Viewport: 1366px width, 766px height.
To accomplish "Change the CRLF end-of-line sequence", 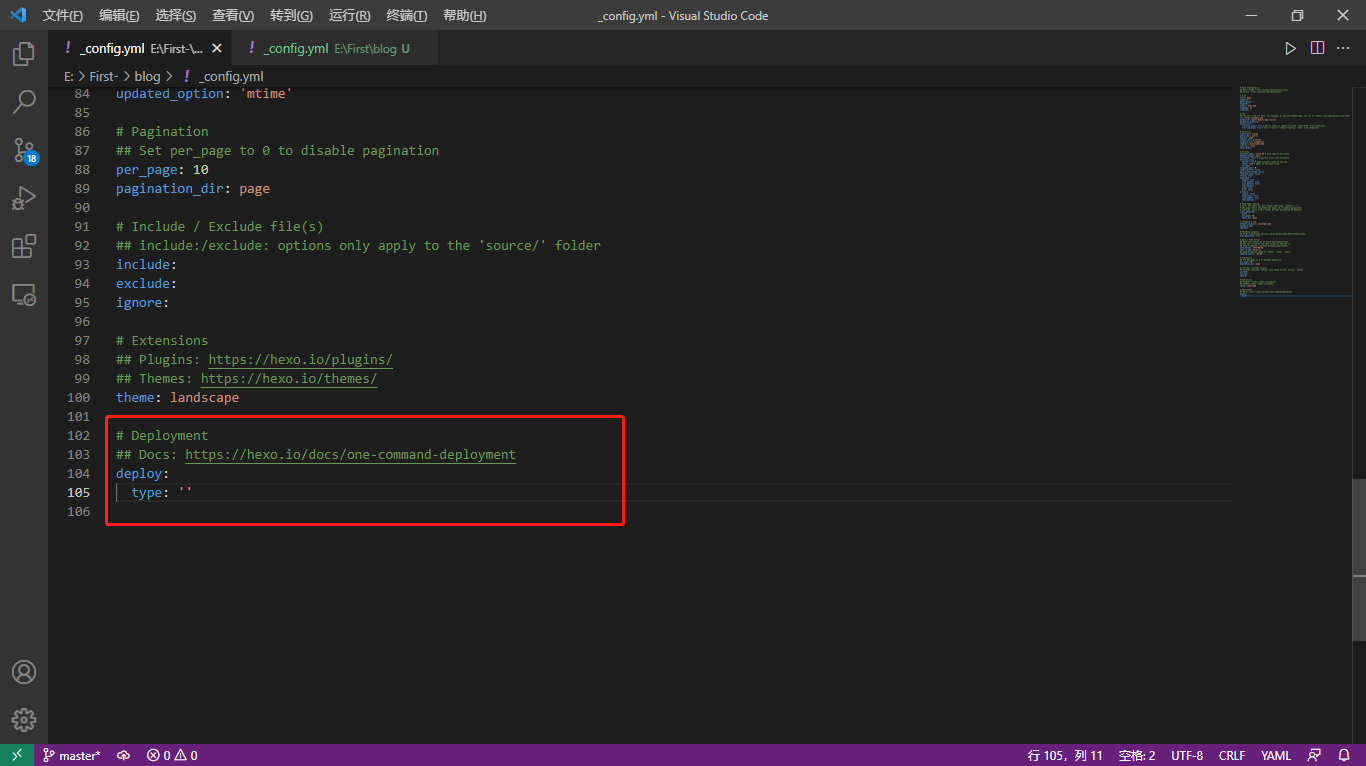I will click(1232, 755).
